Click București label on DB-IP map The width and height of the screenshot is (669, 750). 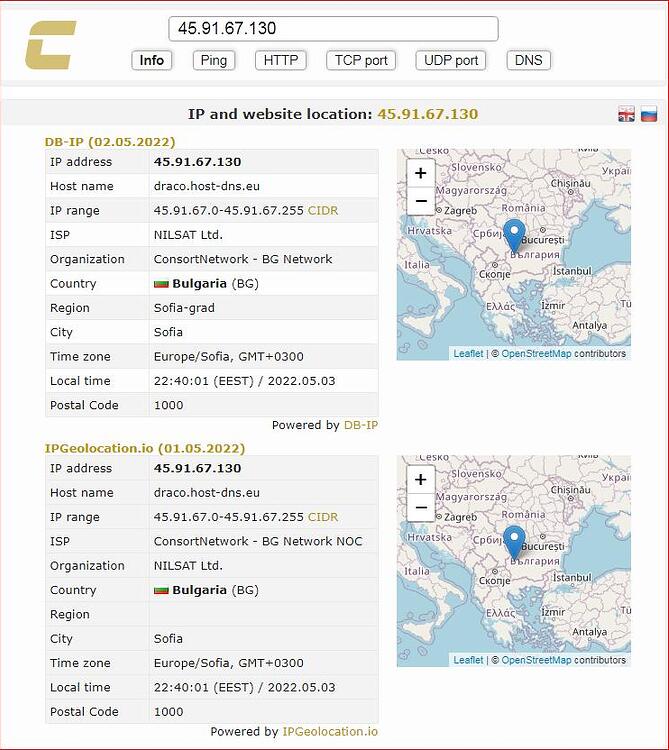[542, 240]
